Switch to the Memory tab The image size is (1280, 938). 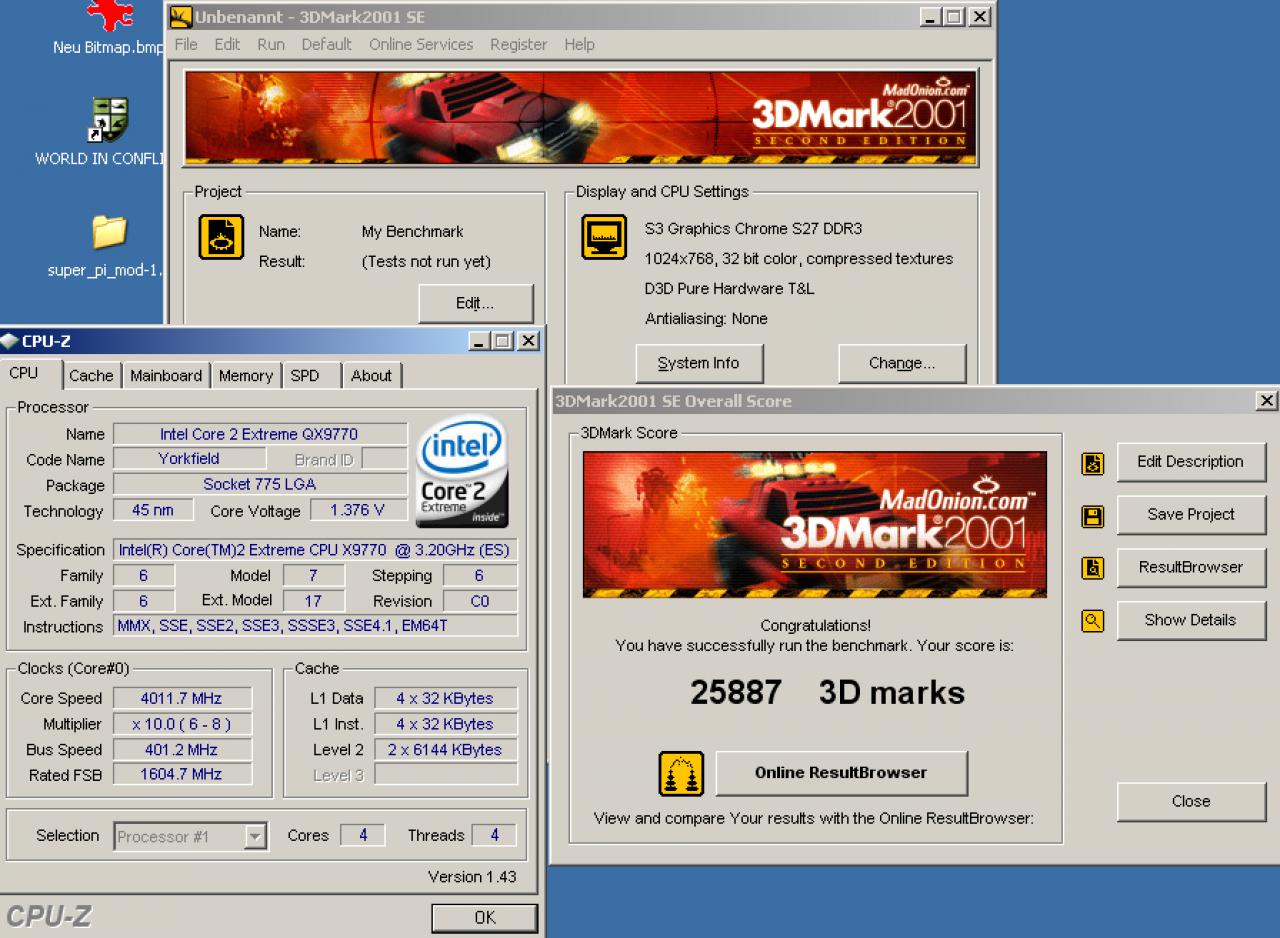(246, 376)
